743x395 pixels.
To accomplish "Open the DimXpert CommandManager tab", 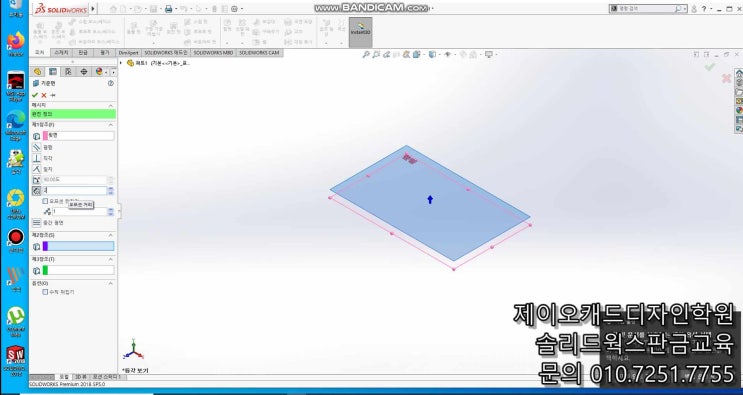I will [x=128, y=53].
